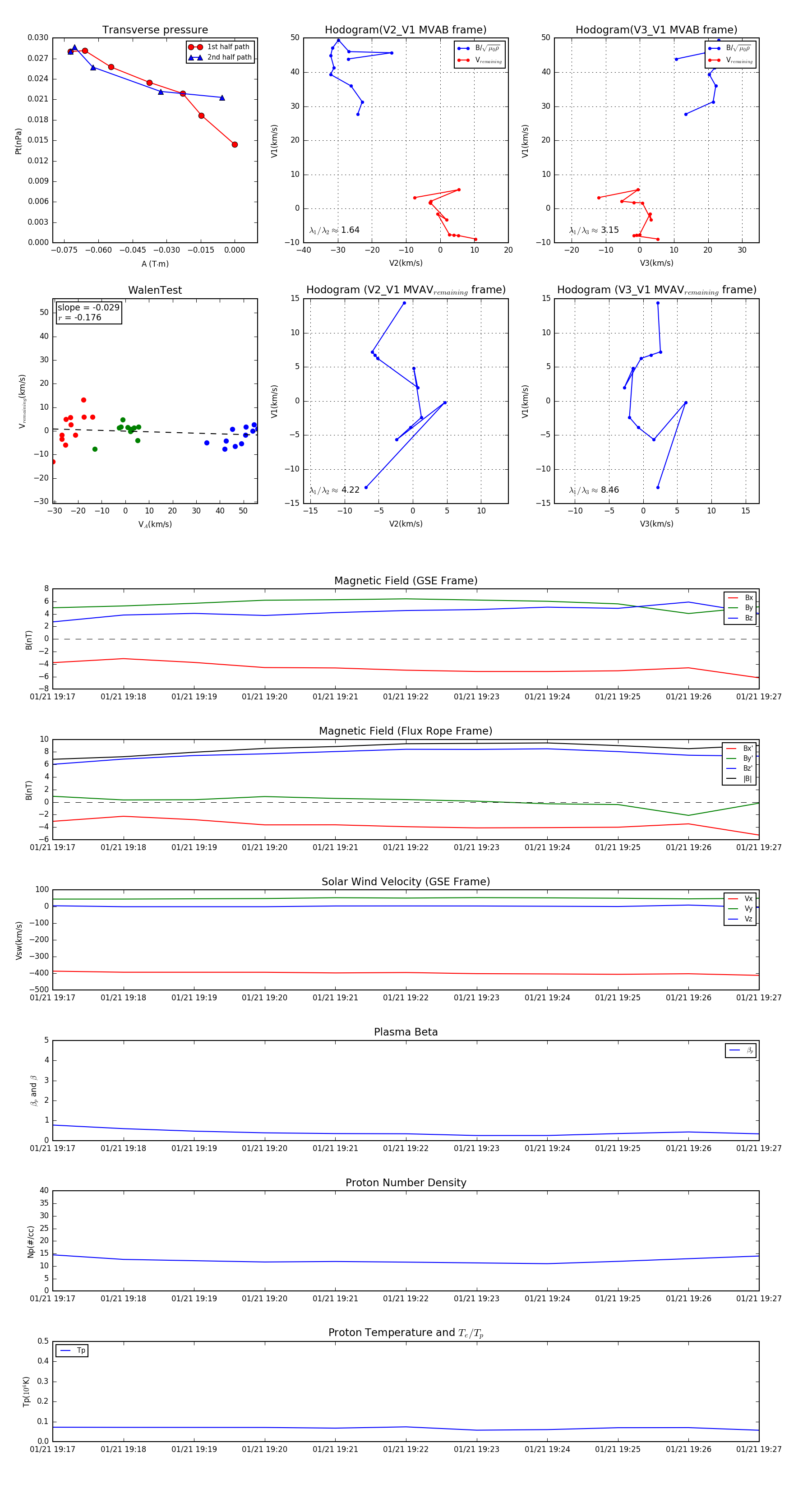Click 'By' legend entry in GSE magnetic field

tap(740, 607)
